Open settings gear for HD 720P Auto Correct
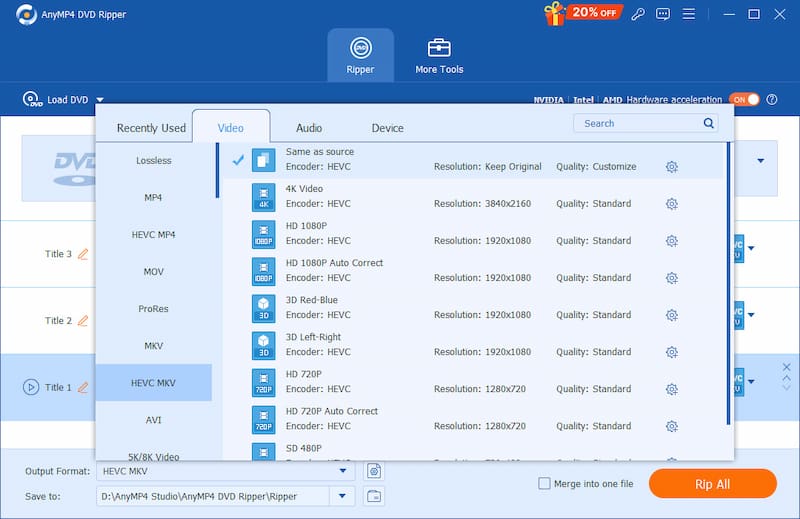This screenshot has width=800, height=519. [671, 426]
